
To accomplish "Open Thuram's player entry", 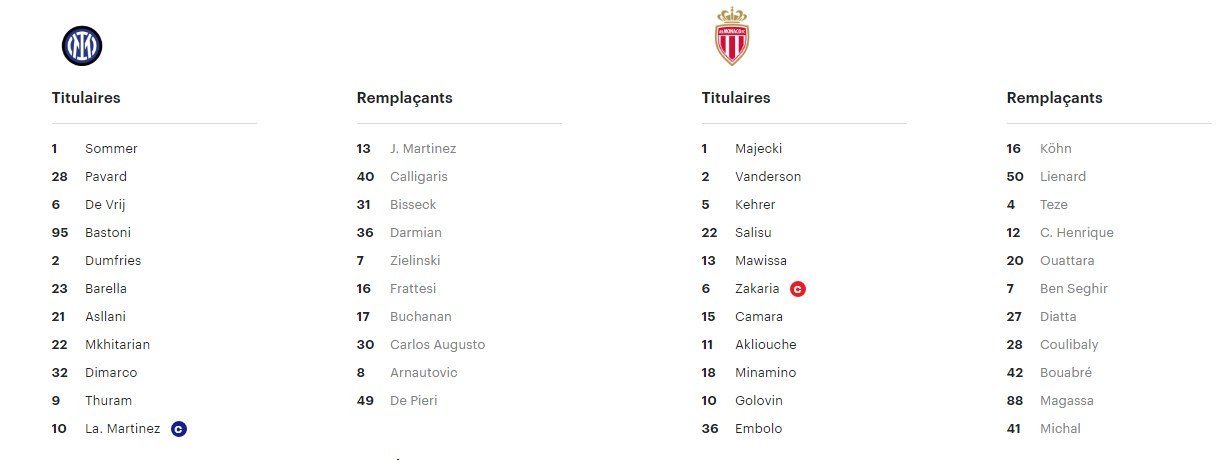I will point(108,401).
